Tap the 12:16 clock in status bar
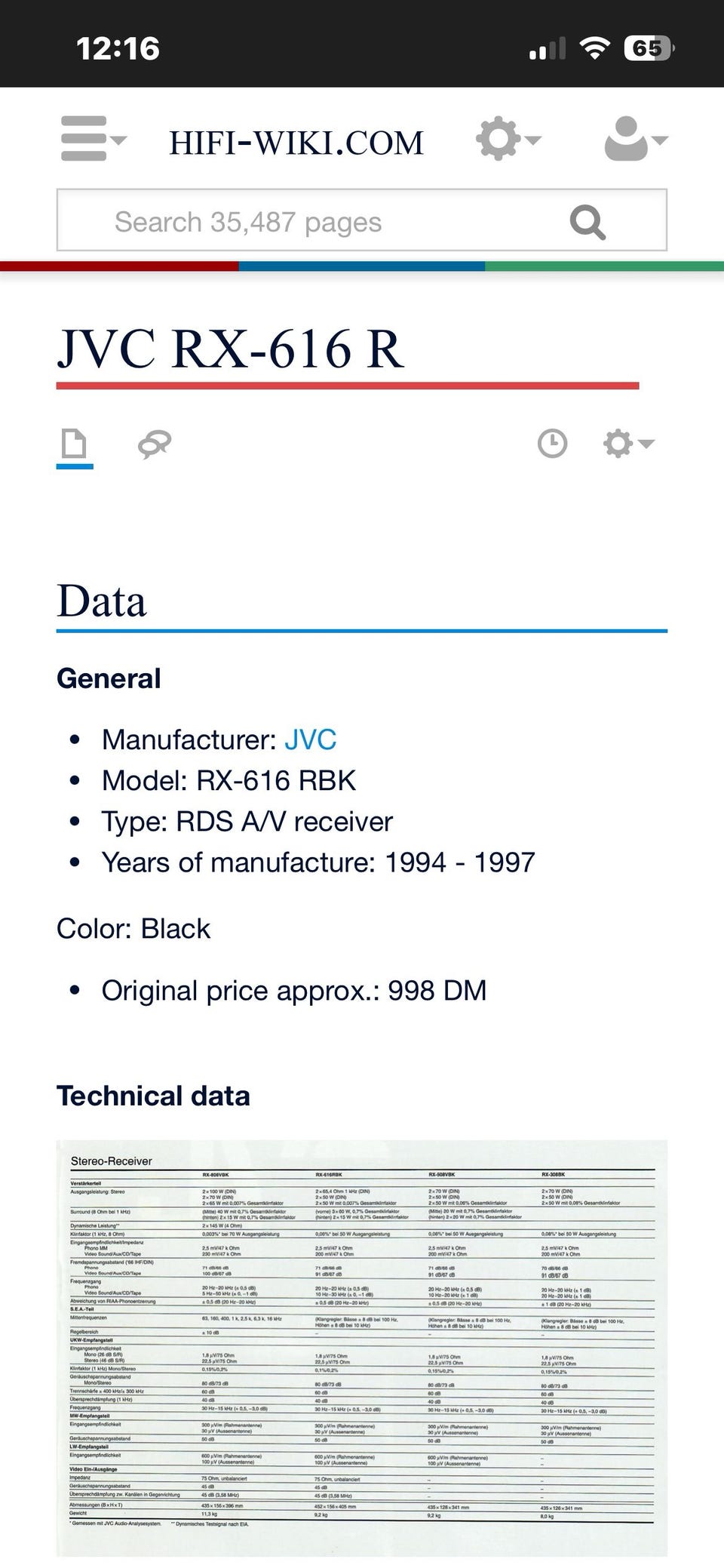Image resolution: width=724 pixels, height=1568 pixels. pyautogui.click(x=118, y=49)
